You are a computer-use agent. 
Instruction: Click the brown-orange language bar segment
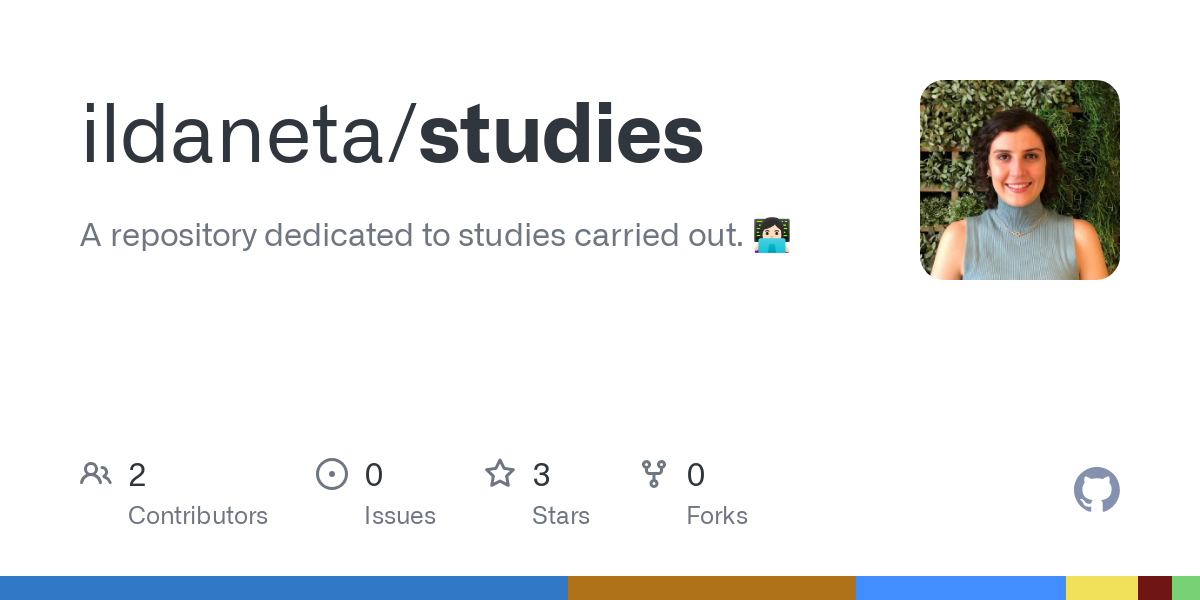pyautogui.click(x=711, y=588)
